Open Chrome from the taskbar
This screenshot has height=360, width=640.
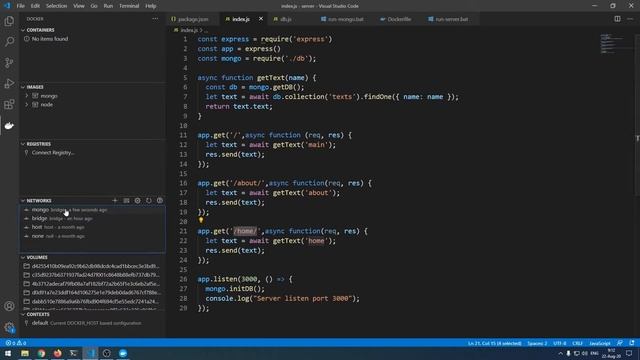(x=41, y=353)
